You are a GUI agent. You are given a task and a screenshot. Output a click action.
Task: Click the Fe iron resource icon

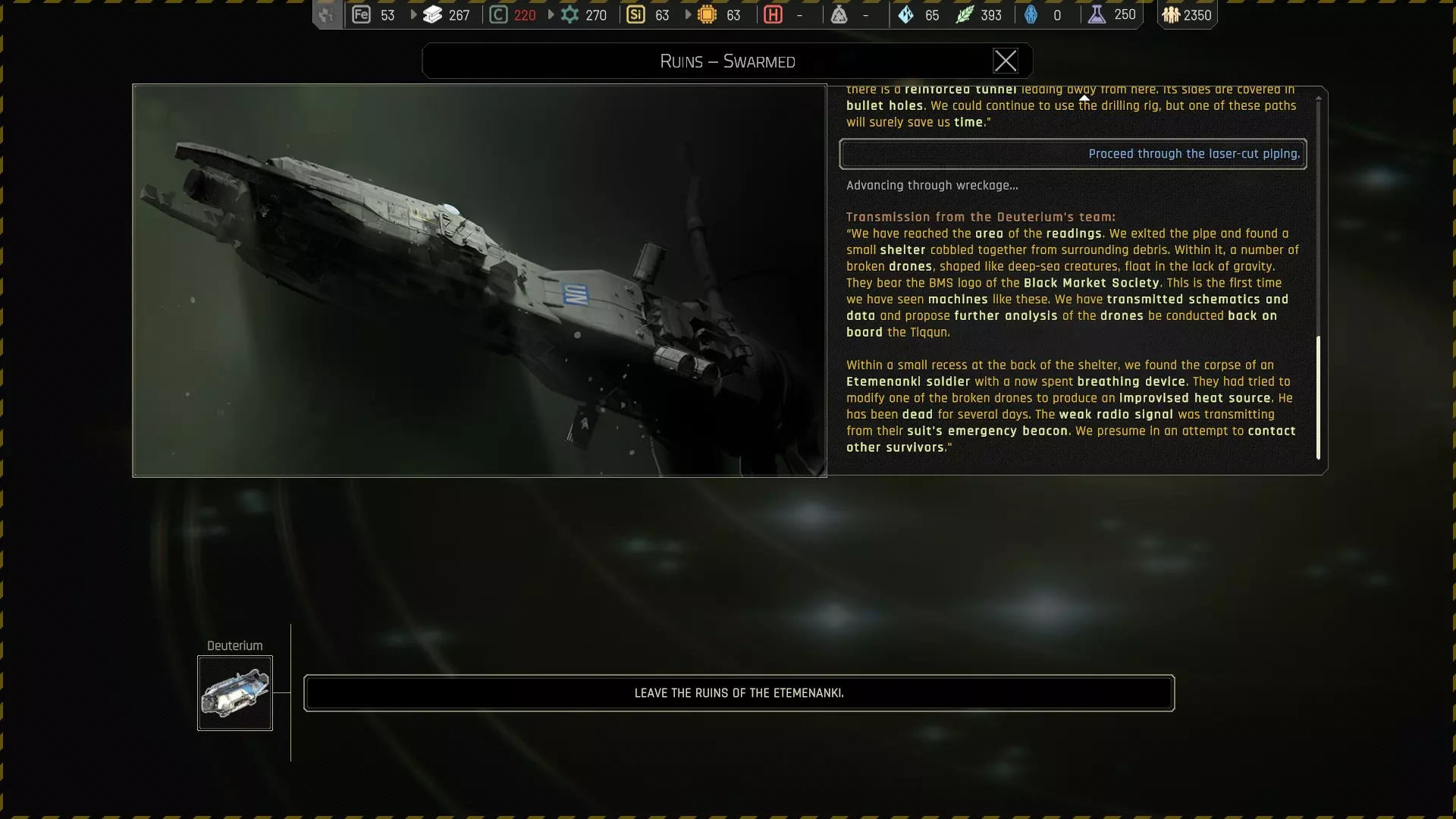[x=361, y=14]
